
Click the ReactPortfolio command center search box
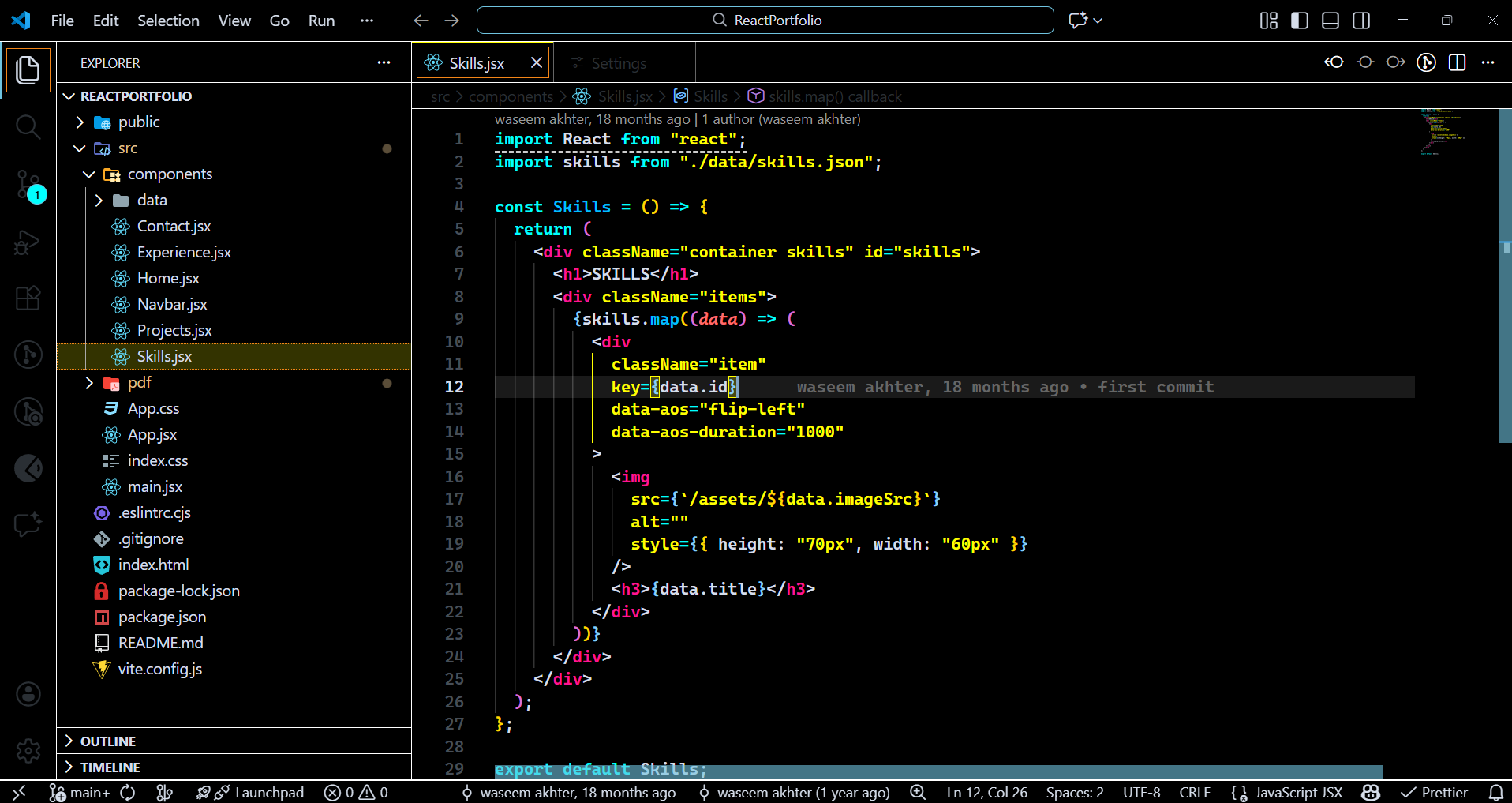(x=765, y=21)
